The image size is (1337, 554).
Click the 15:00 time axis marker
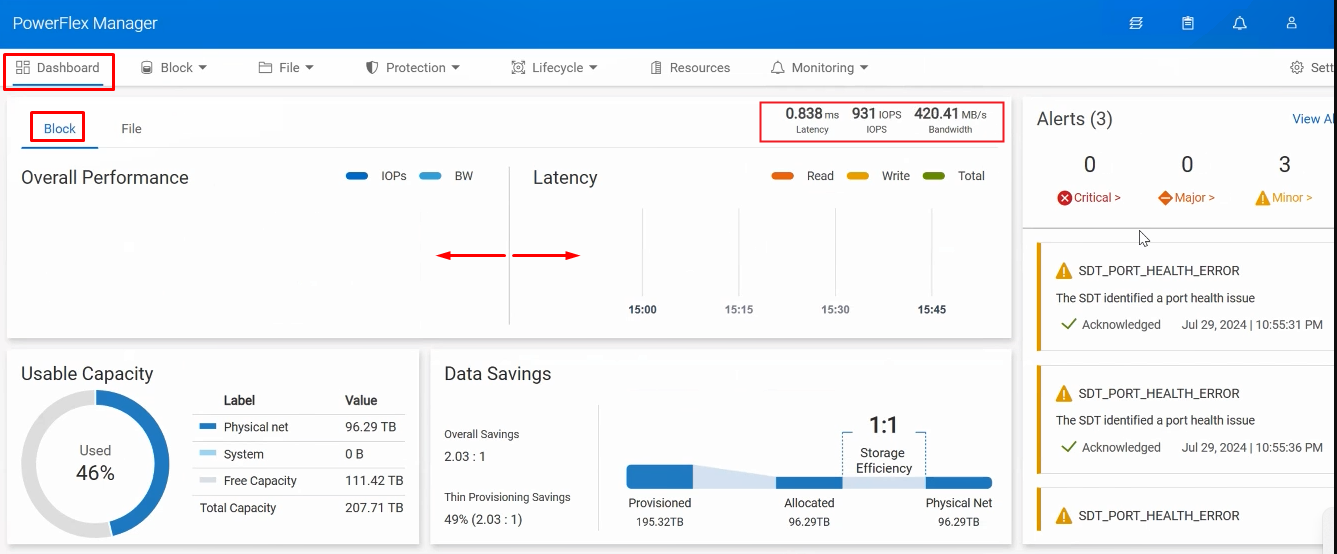coord(643,310)
